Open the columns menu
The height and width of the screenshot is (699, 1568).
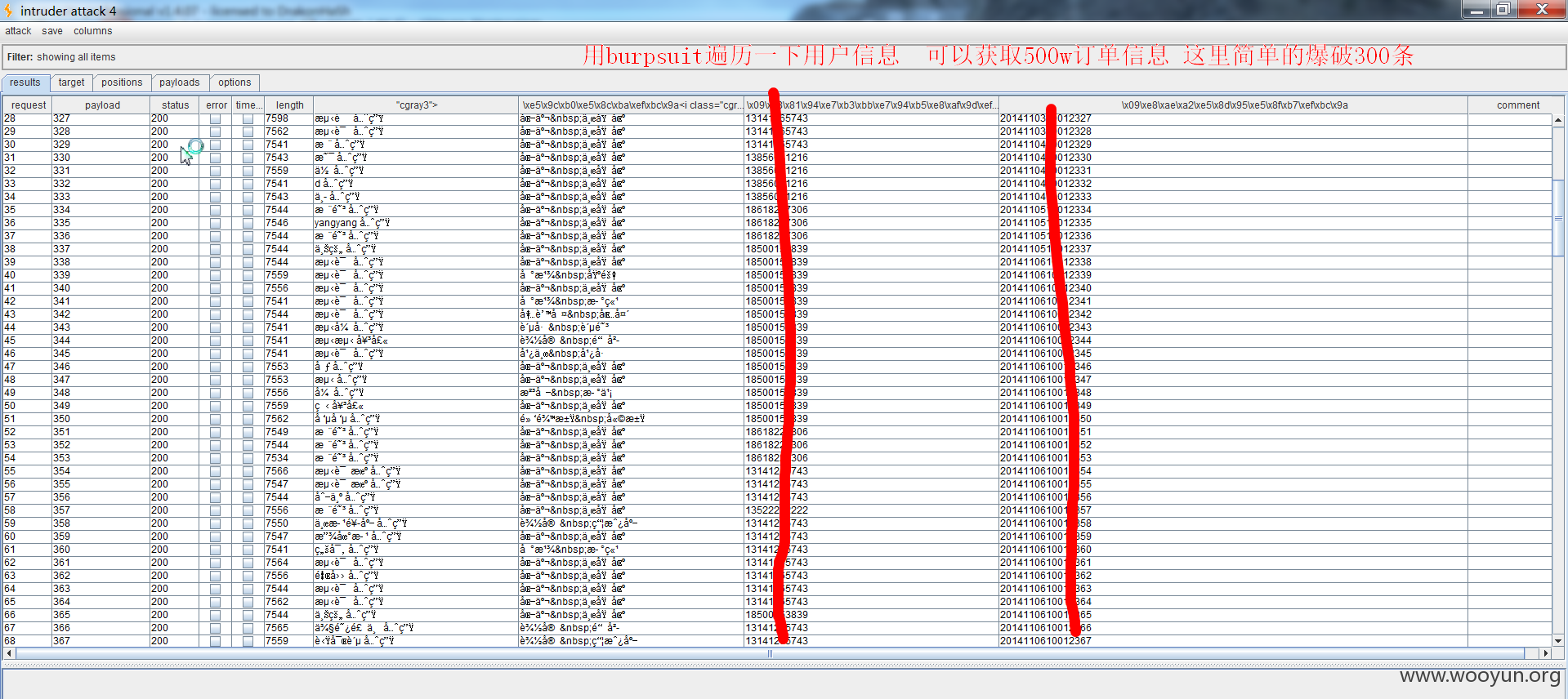[93, 31]
